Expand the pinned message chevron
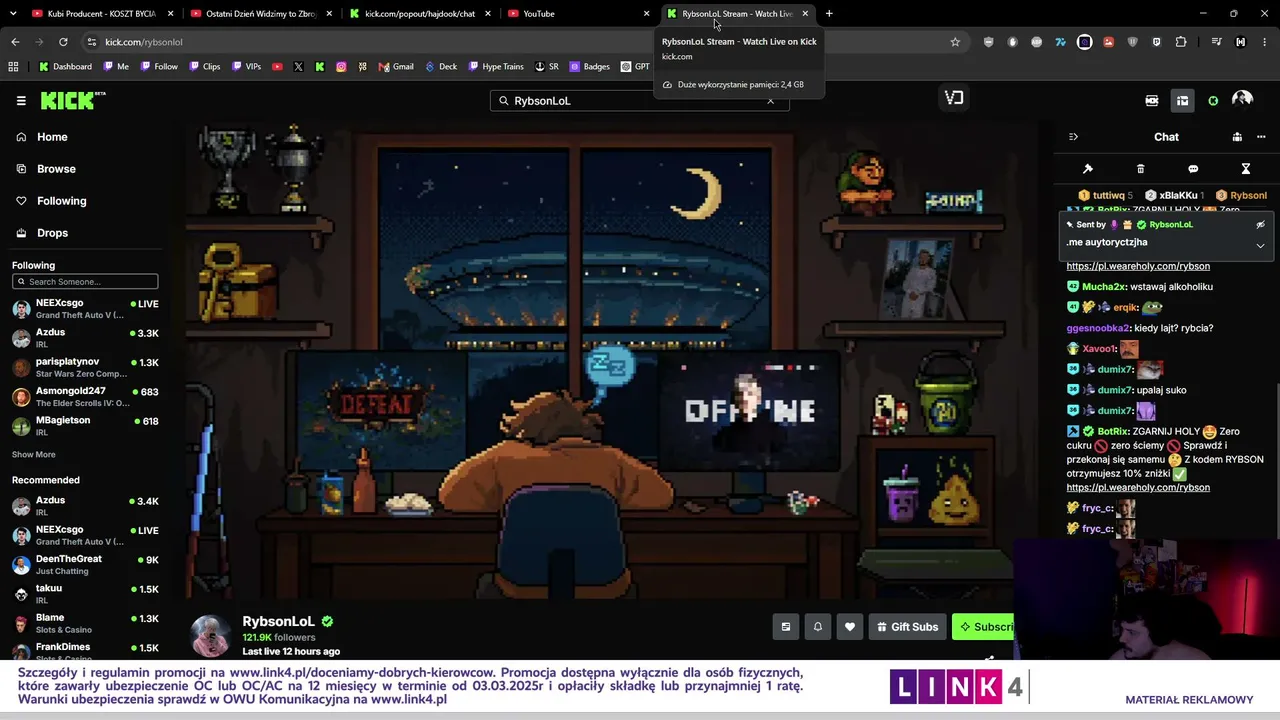The height and width of the screenshot is (720, 1280). click(x=1260, y=245)
